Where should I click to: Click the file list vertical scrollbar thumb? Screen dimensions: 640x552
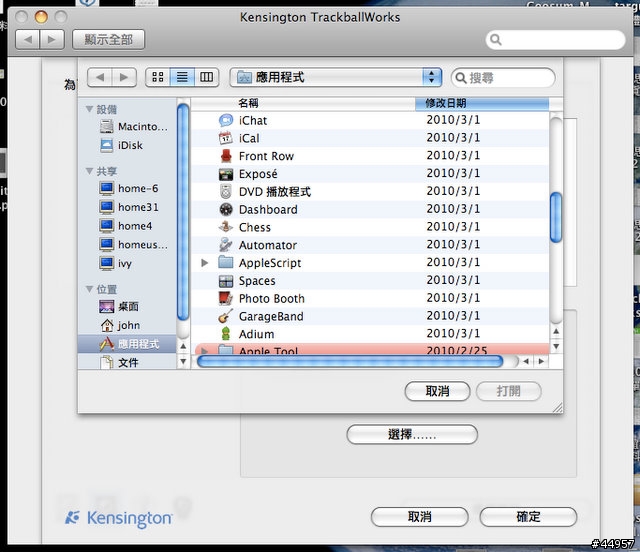556,217
